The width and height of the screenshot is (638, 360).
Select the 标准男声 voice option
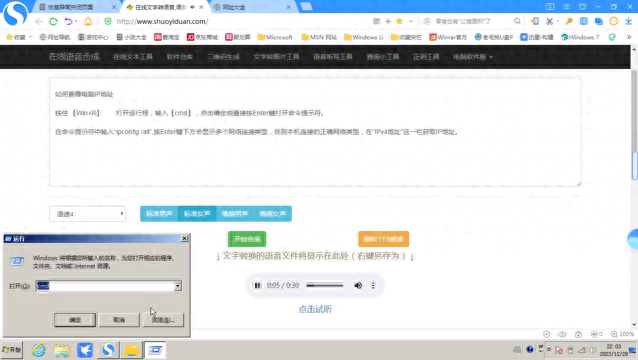pyautogui.click(x=159, y=214)
